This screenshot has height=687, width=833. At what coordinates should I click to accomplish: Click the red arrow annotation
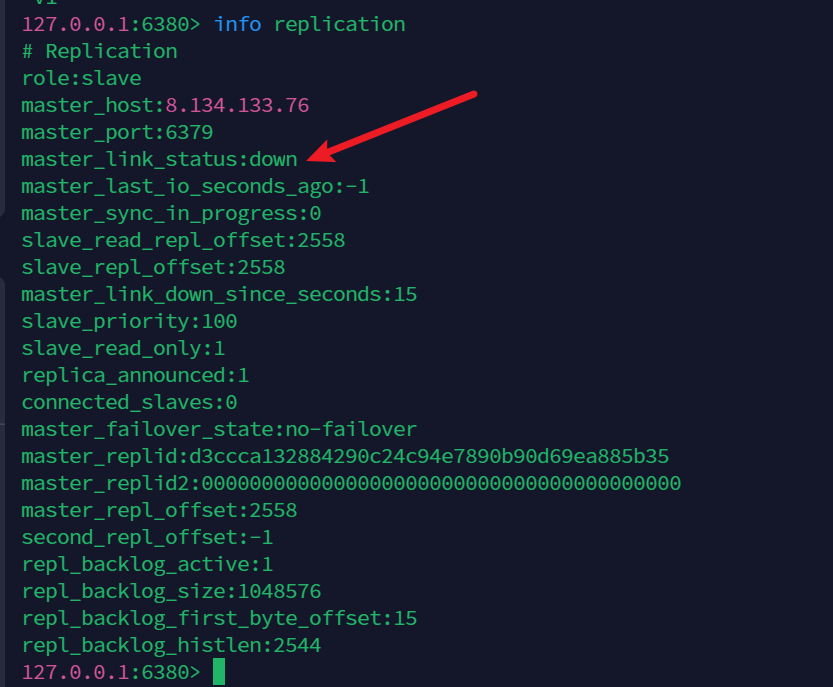393,125
